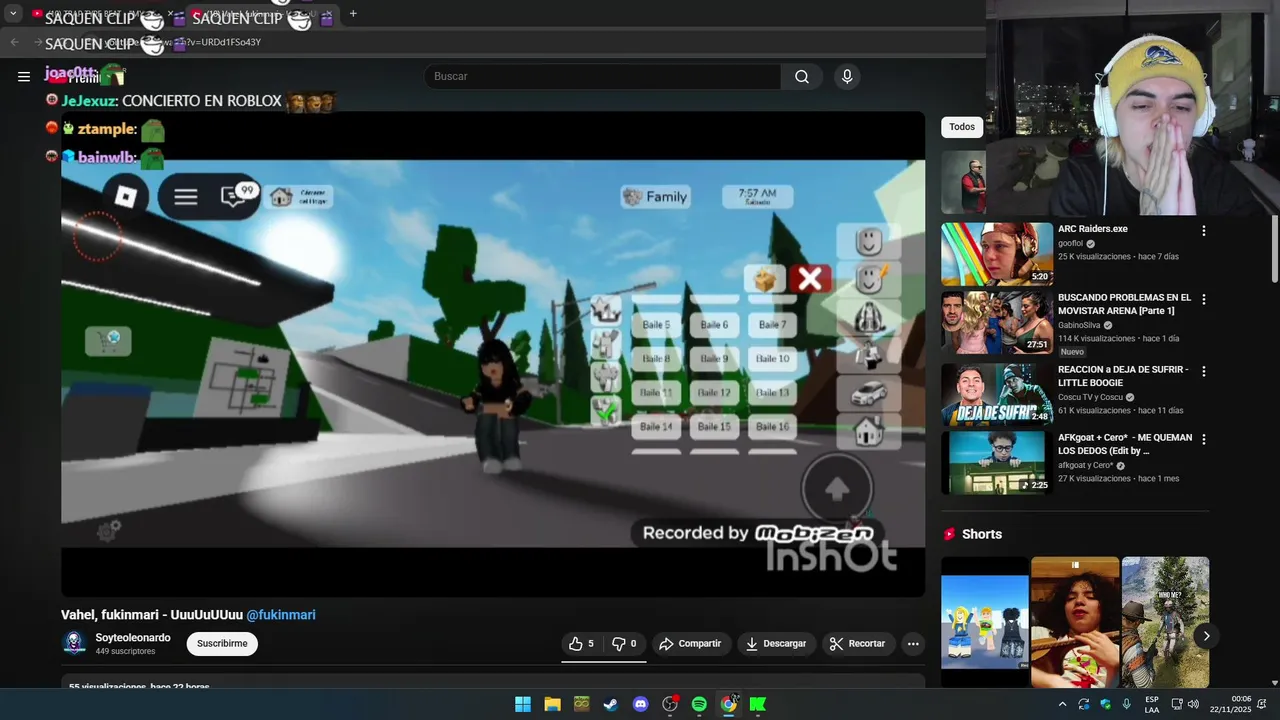Image resolution: width=1280 pixels, height=720 pixels.
Task: Go back with browser back arrow
Action: tap(14, 42)
